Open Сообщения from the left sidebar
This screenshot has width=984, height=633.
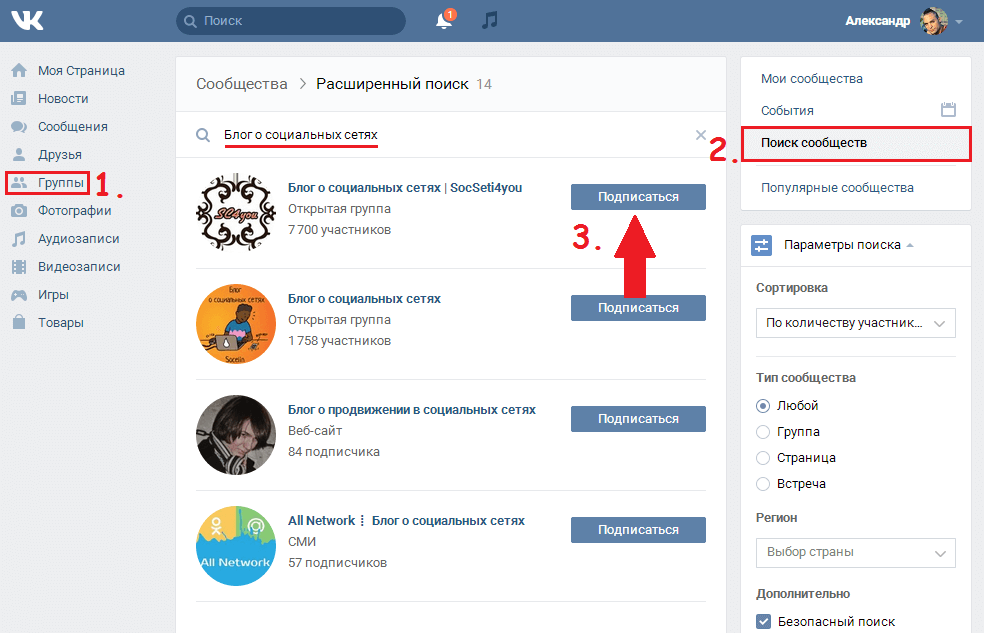click(72, 127)
